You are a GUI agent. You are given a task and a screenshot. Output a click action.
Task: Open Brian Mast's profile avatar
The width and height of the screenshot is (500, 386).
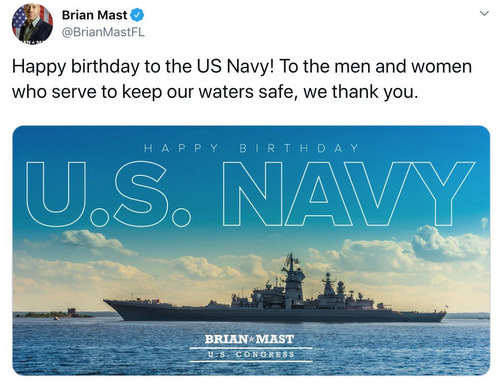pyautogui.click(x=32, y=23)
